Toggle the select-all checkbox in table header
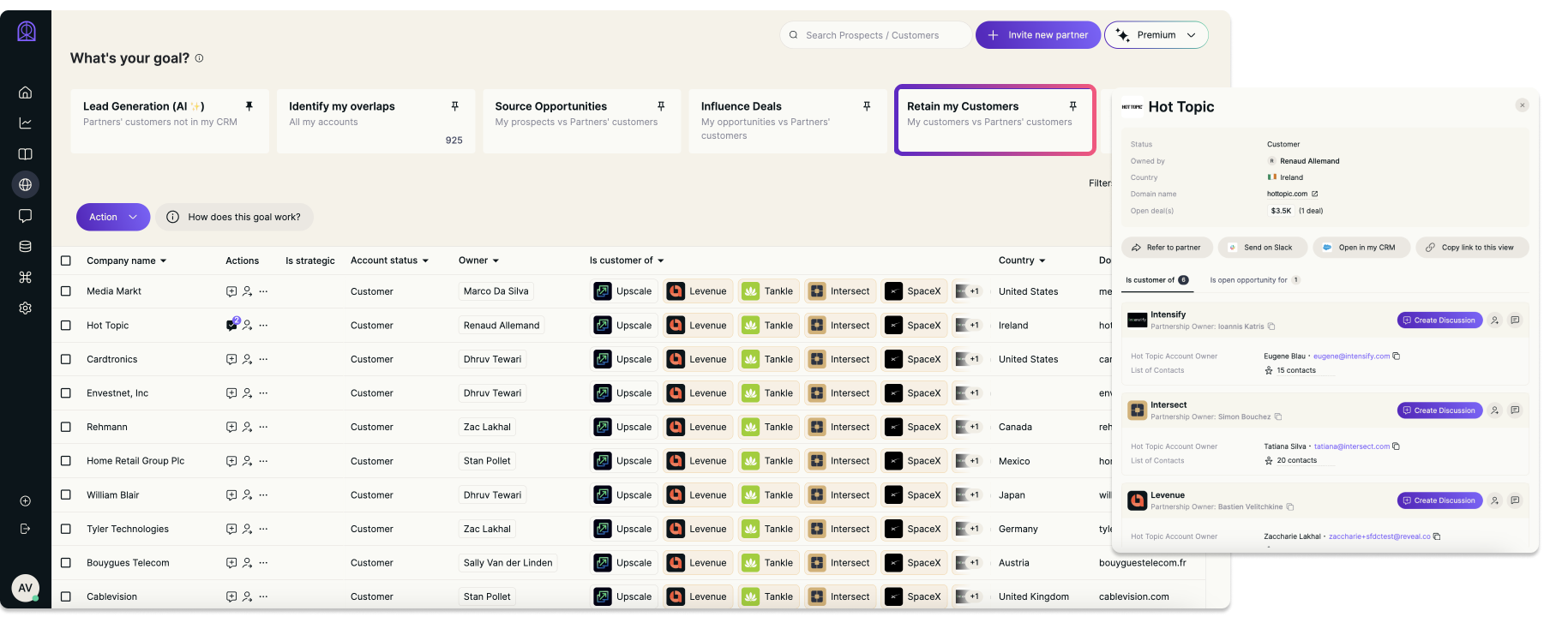This screenshot has width=1568, height=629. (66, 261)
